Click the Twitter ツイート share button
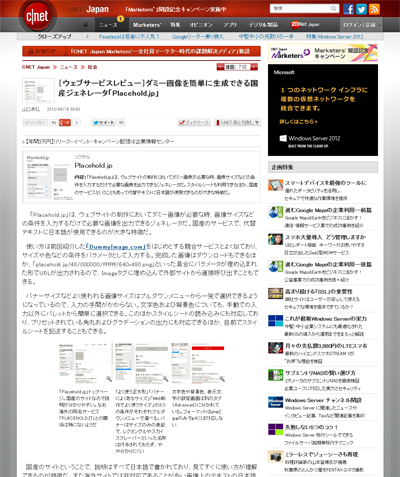 pos(104,123)
